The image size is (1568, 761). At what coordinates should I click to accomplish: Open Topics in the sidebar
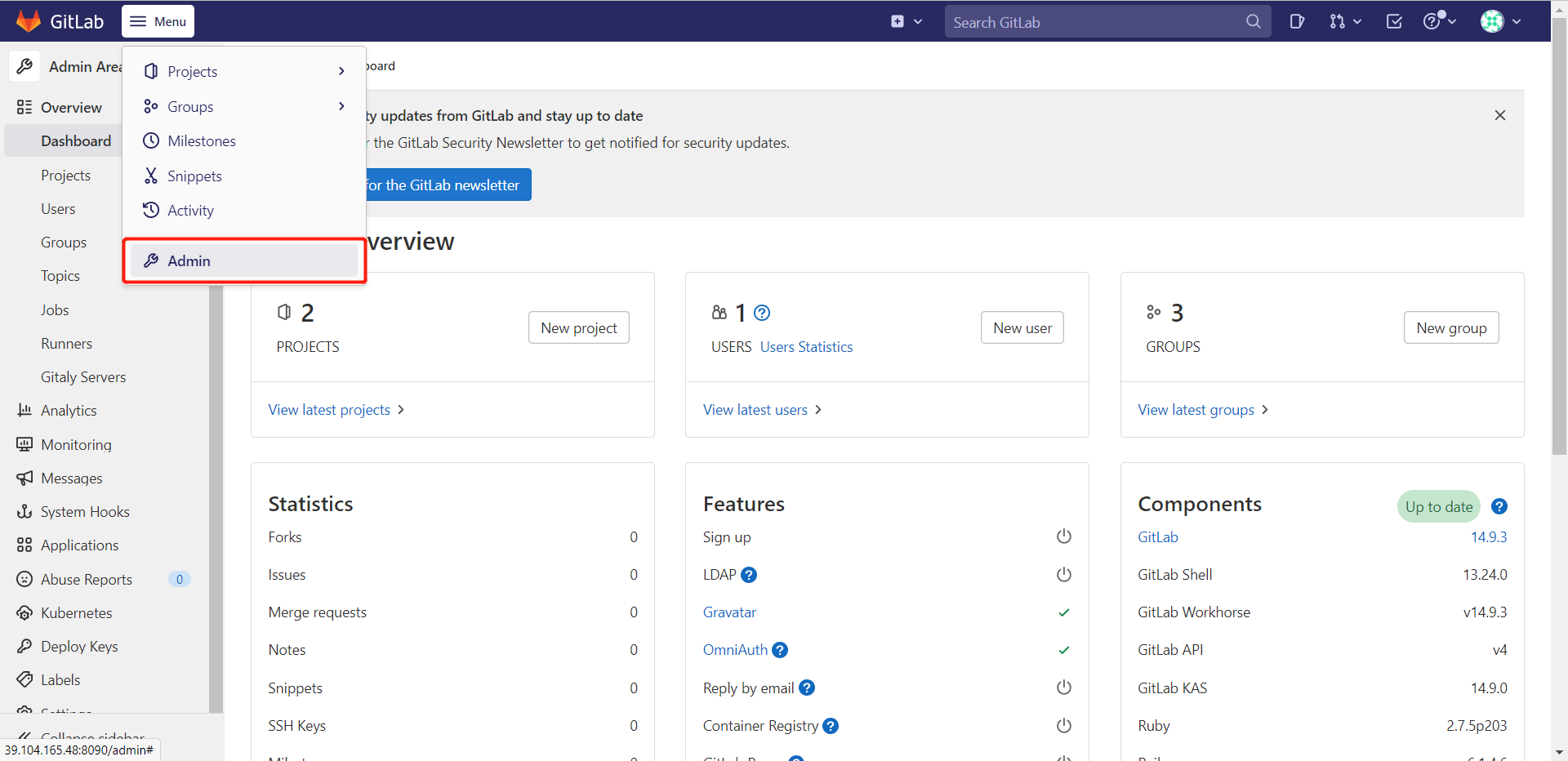click(x=60, y=276)
